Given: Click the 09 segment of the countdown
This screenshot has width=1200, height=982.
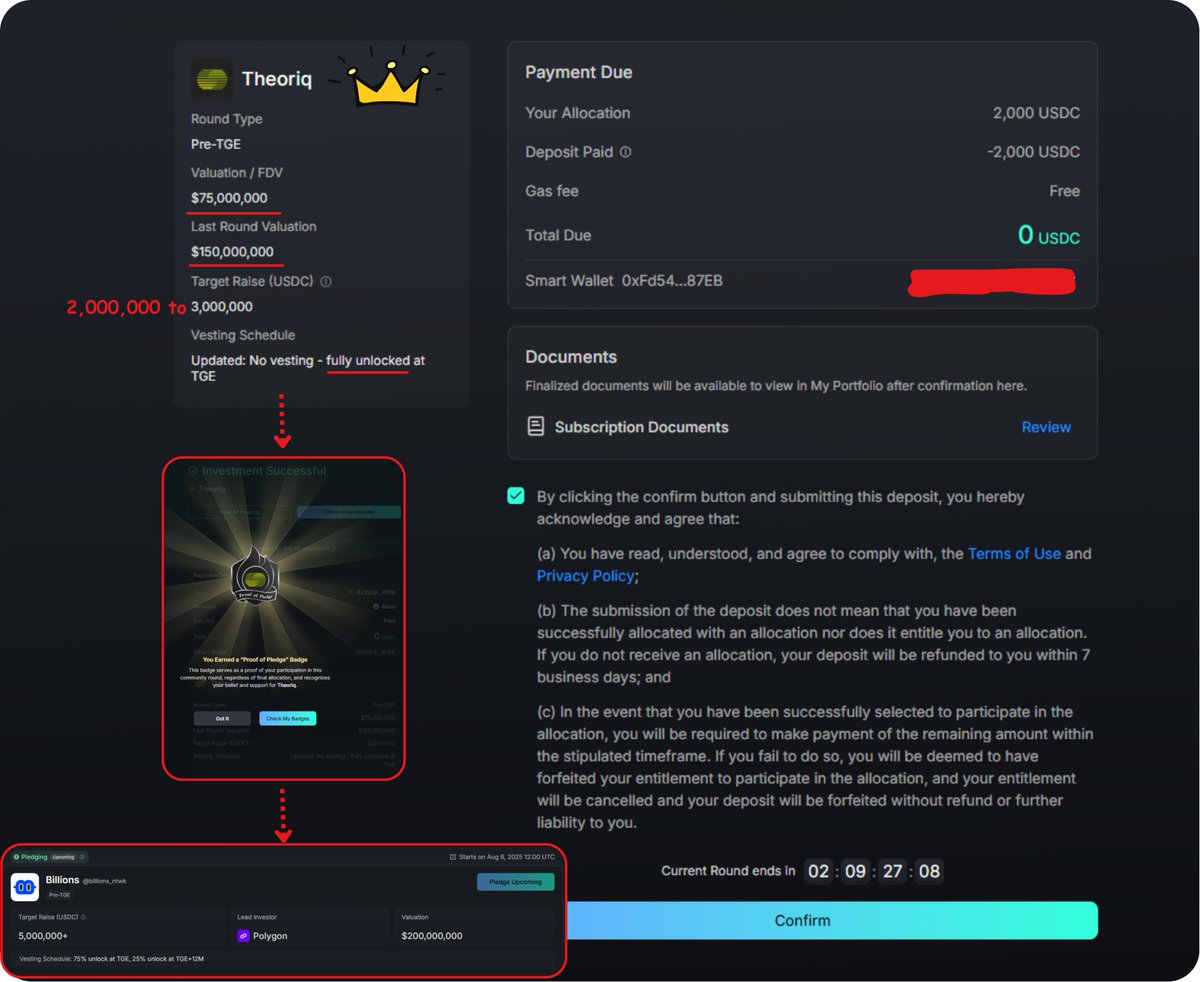Looking at the screenshot, I should pos(856,871).
